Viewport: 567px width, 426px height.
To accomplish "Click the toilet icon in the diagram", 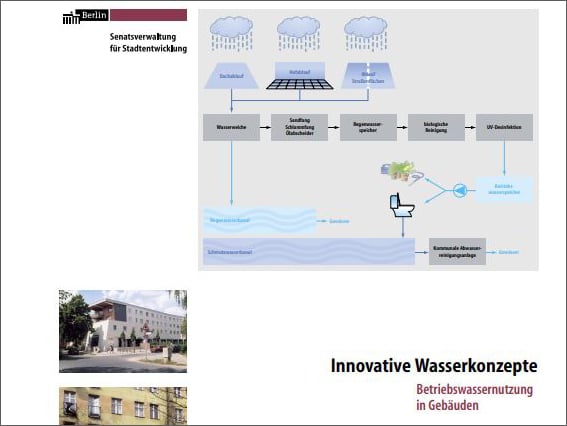I will click(x=402, y=205).
